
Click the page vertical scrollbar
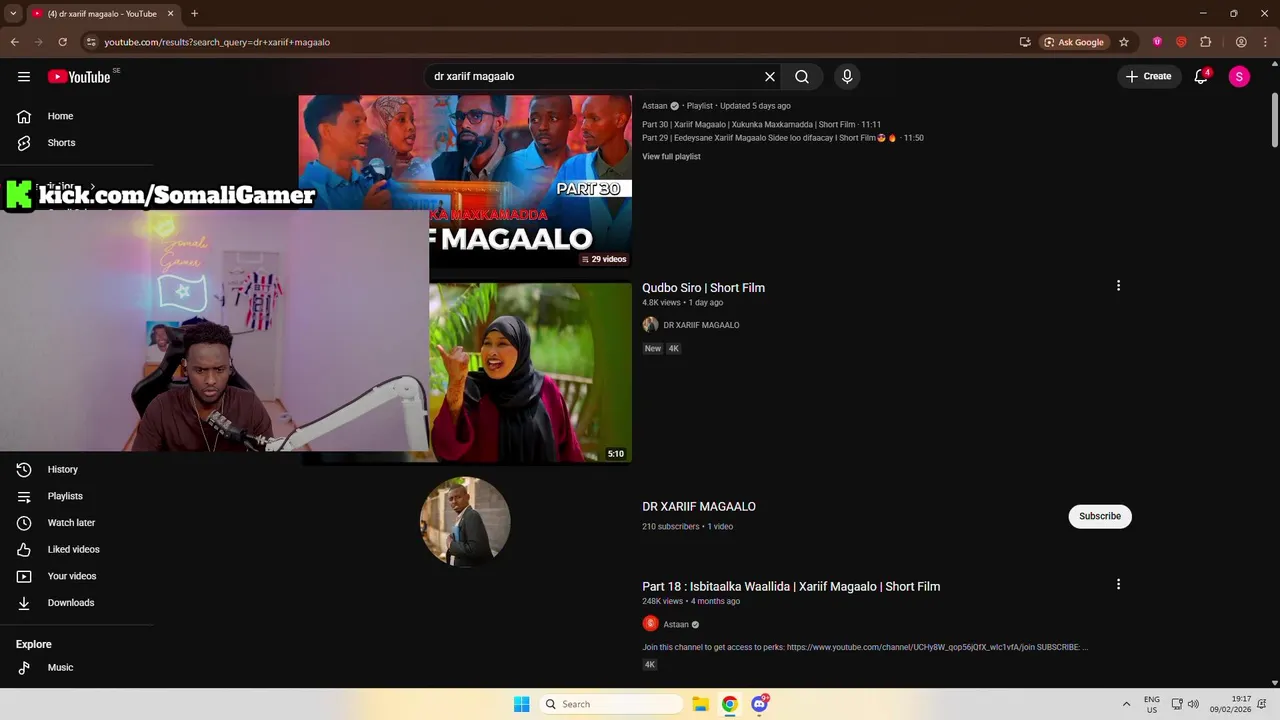coord(1275,120)
